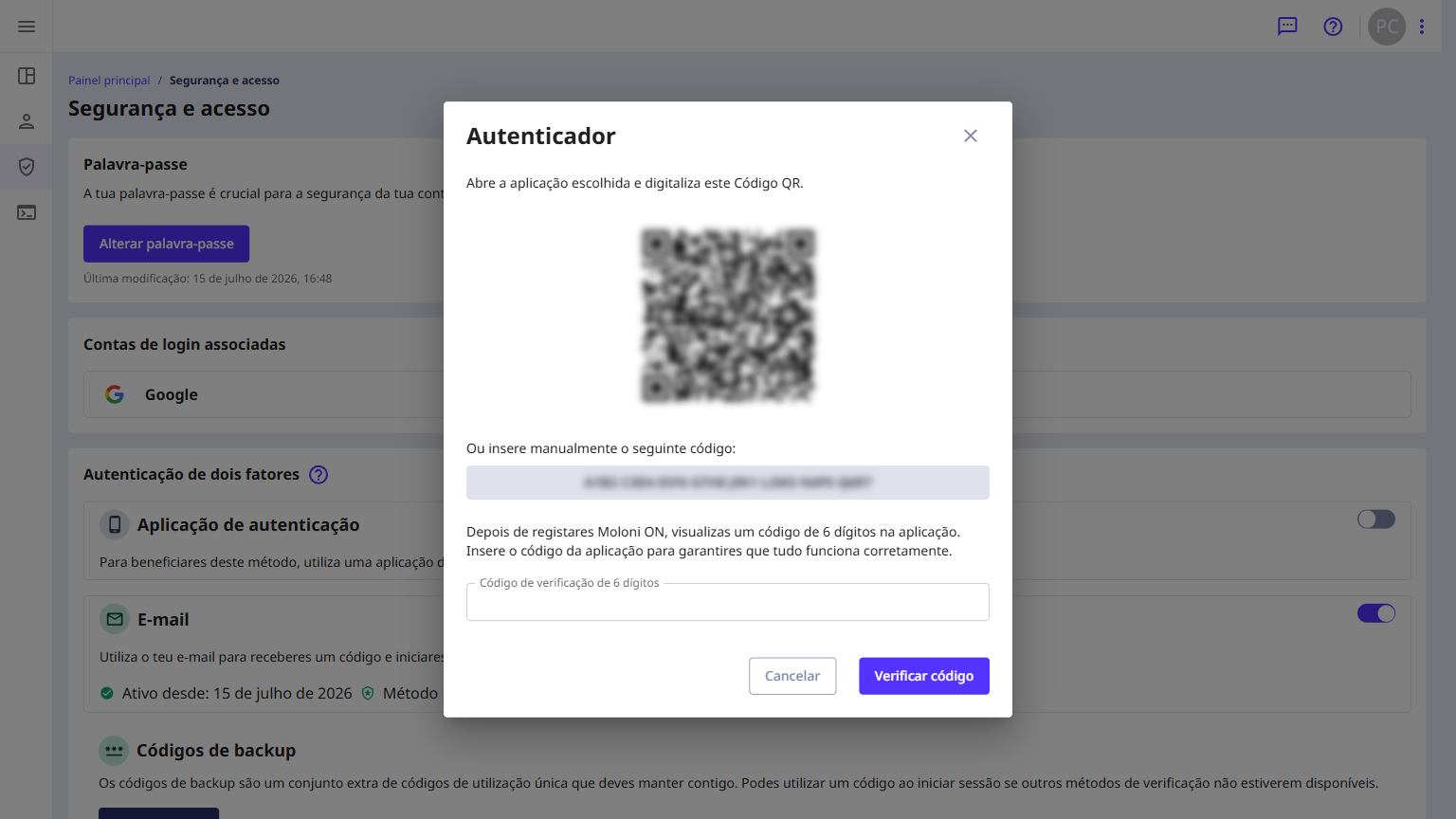Screen dimensions: 1456x819
Task: Enable the authentication app toggle
Action: point(1375,519)
